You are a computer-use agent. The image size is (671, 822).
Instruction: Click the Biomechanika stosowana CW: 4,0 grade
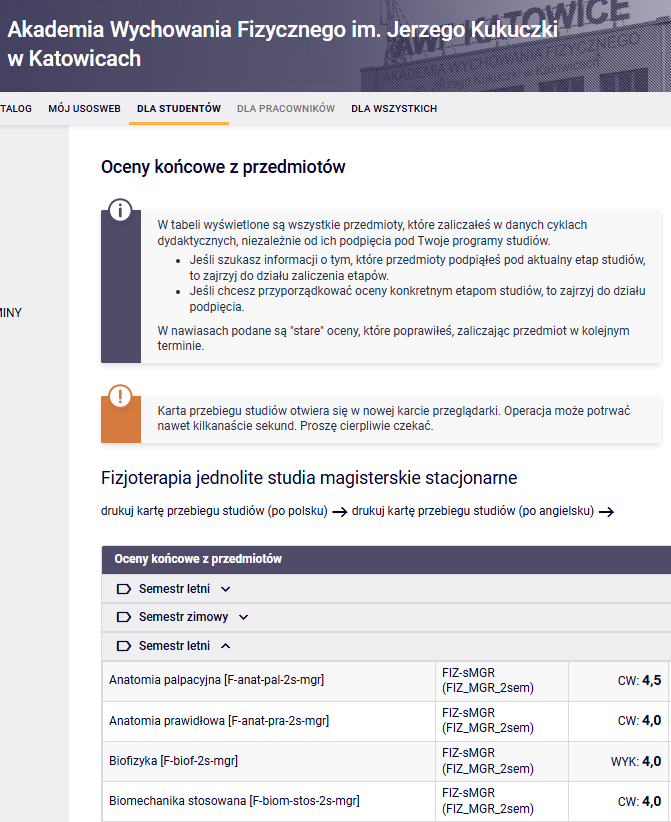coord(640,802)
